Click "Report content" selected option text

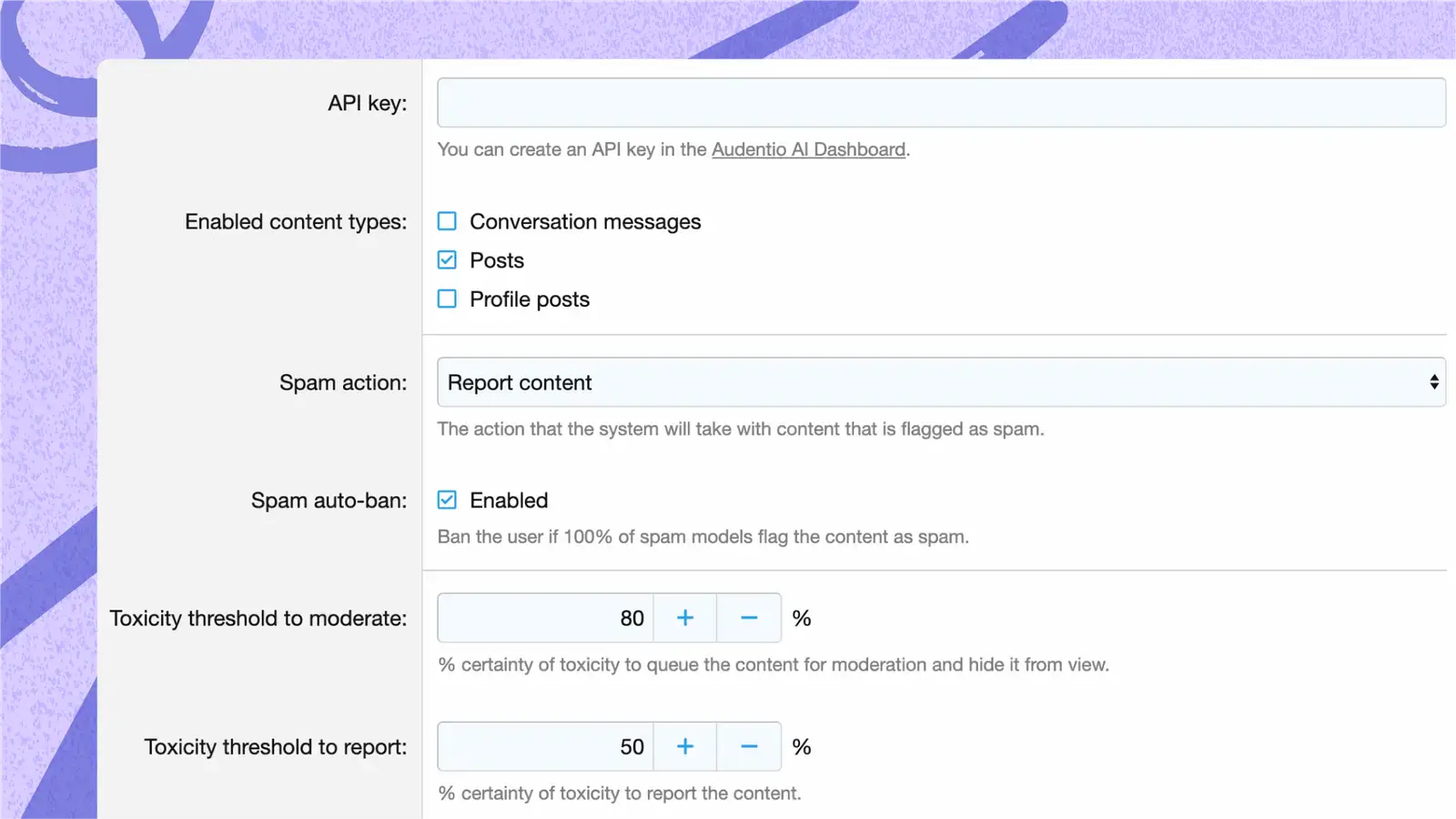(520, 383)
